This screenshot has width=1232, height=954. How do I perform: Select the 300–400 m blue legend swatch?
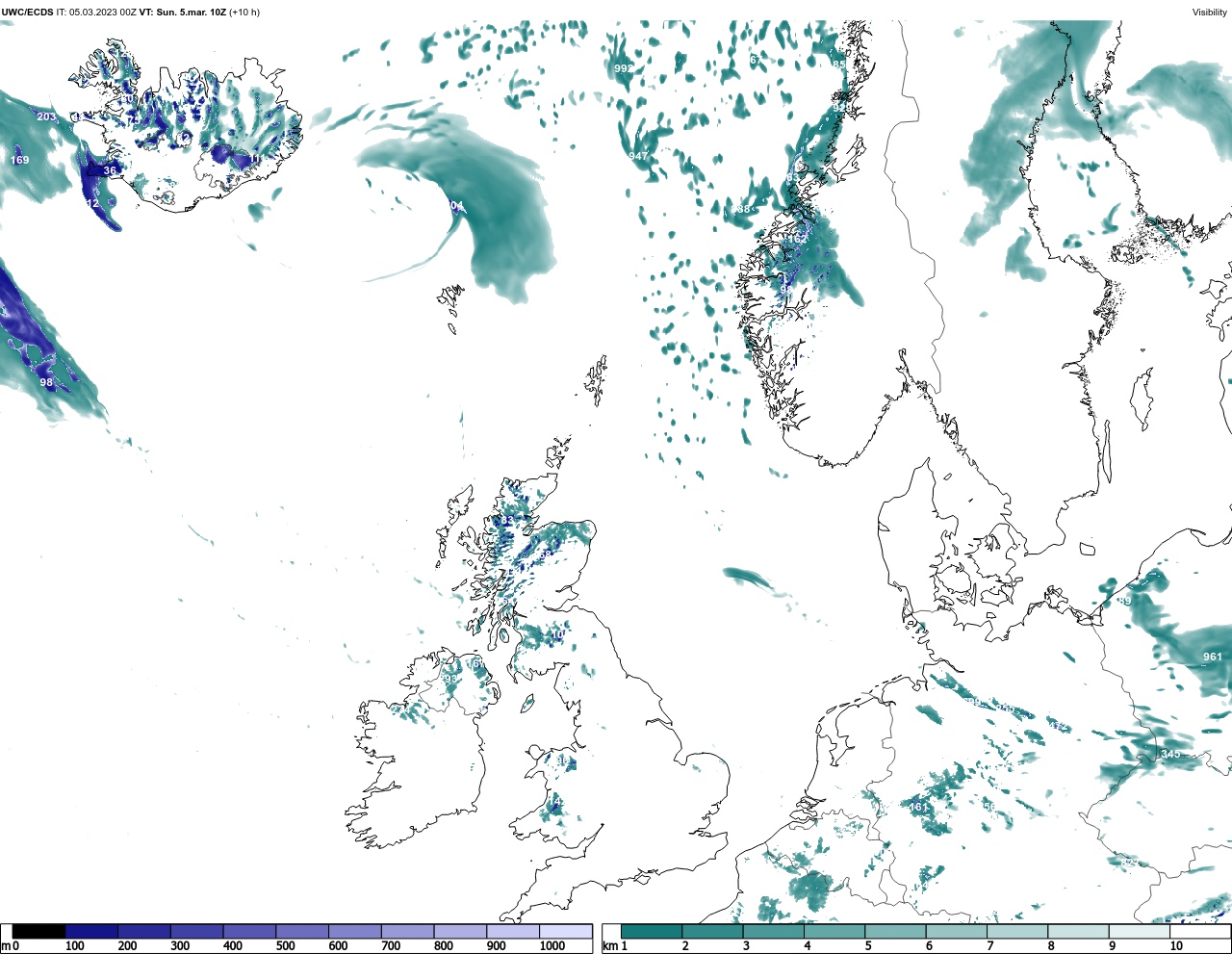196,931
